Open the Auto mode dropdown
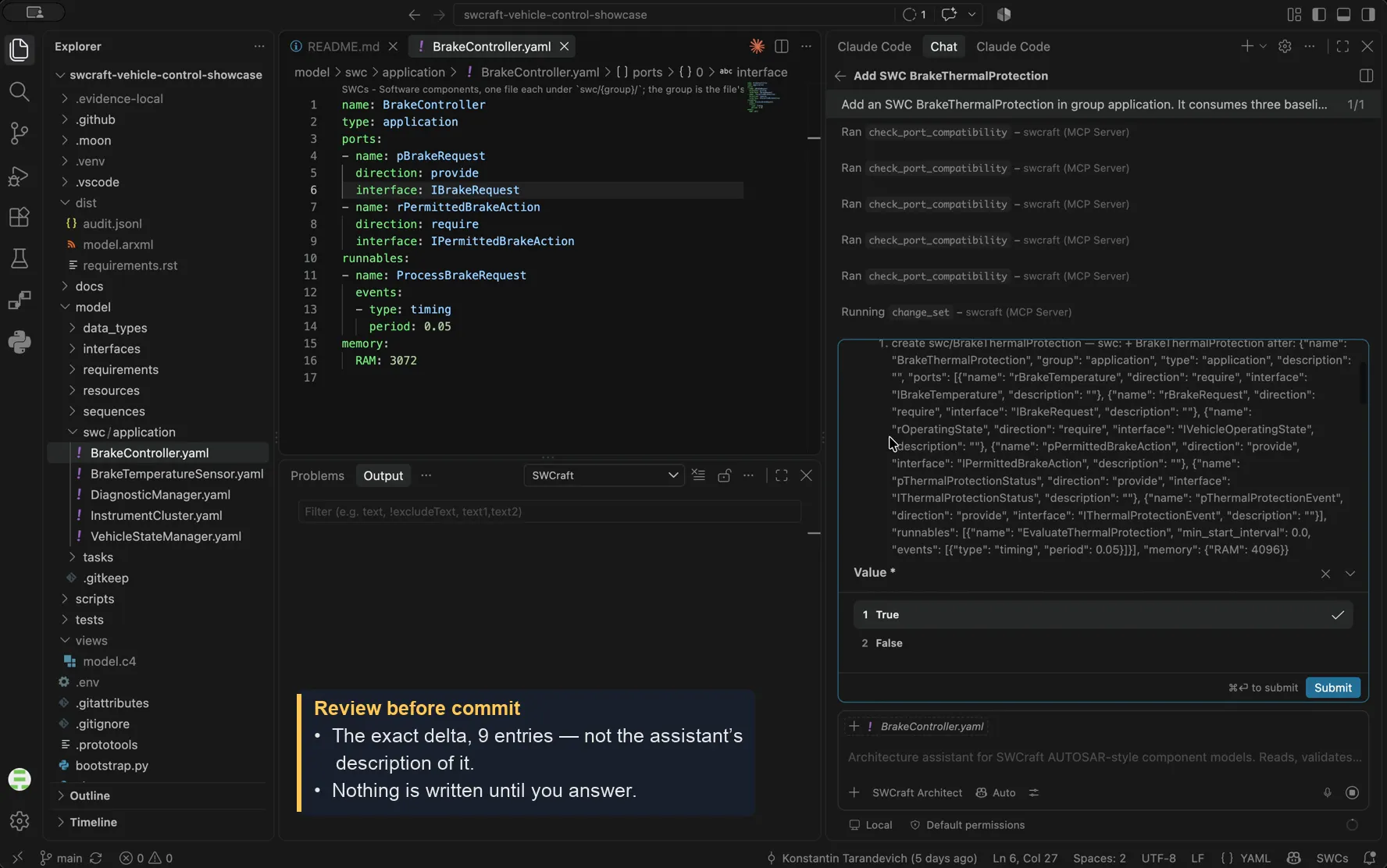The image size is (1387, 868). click(996, 793)
